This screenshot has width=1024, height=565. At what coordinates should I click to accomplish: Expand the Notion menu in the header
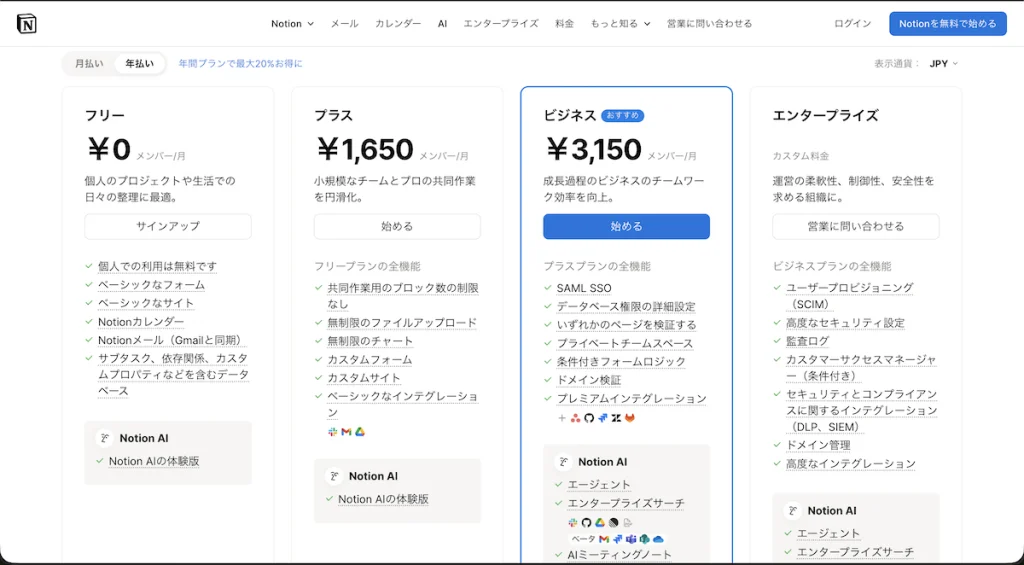point(293,24)
